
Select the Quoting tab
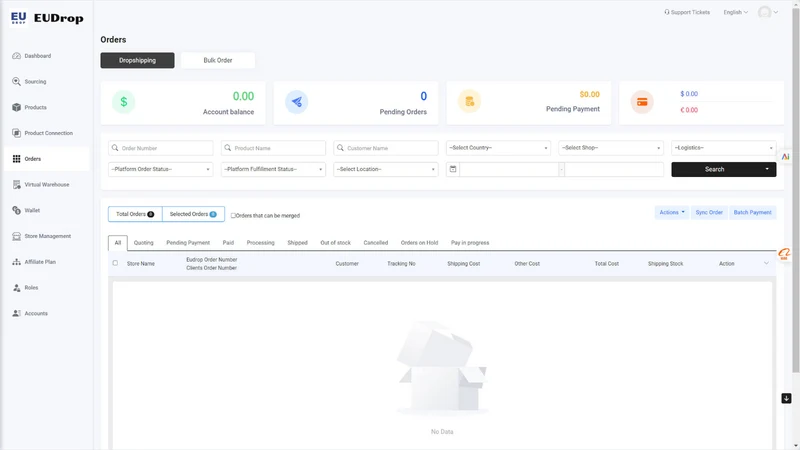[143, 243]
